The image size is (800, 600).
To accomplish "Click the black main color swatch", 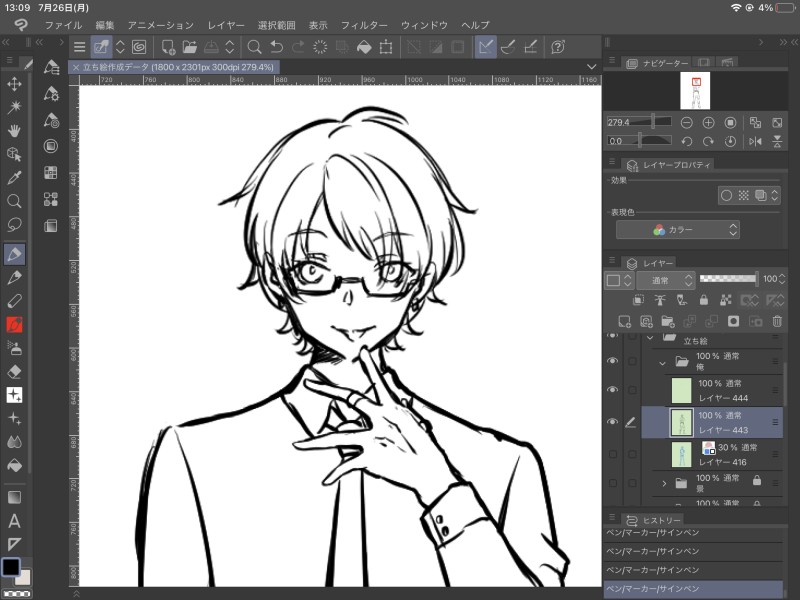I will point(11,566).
